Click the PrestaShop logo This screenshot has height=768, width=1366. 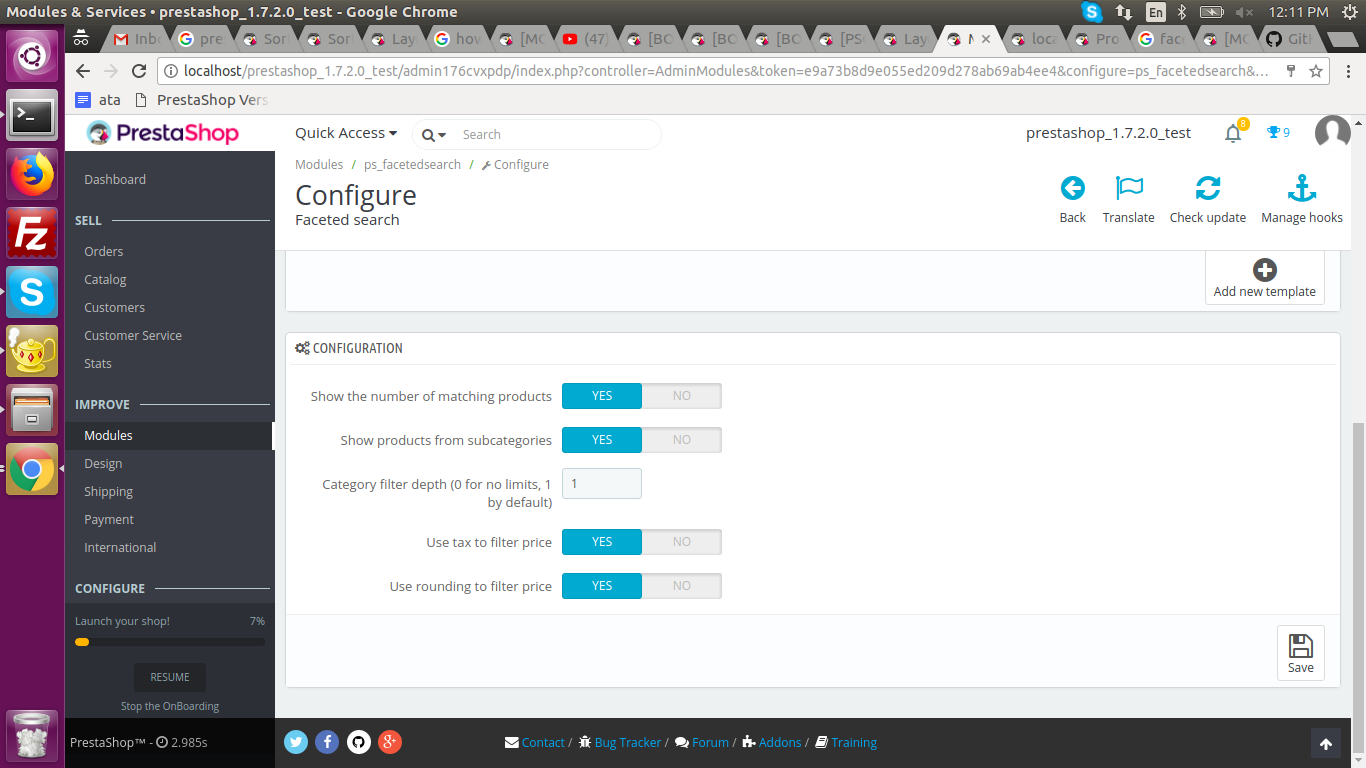click(x=163, y=133)
